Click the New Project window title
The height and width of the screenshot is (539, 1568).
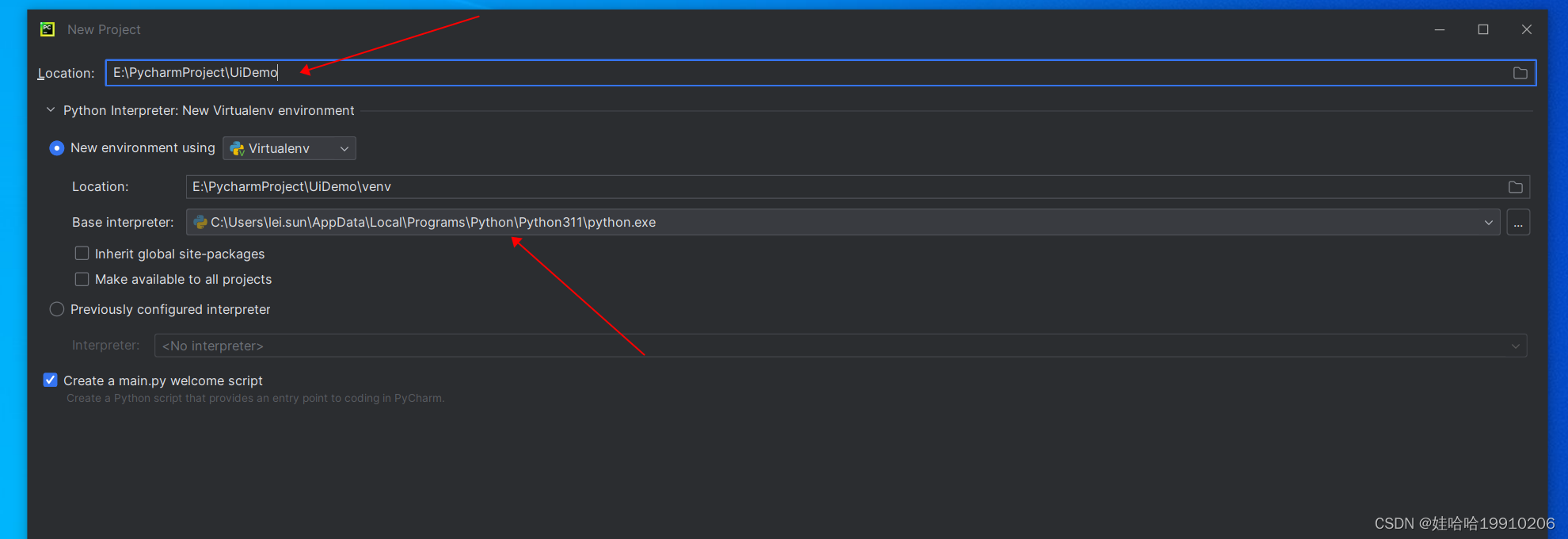(104, 29)
